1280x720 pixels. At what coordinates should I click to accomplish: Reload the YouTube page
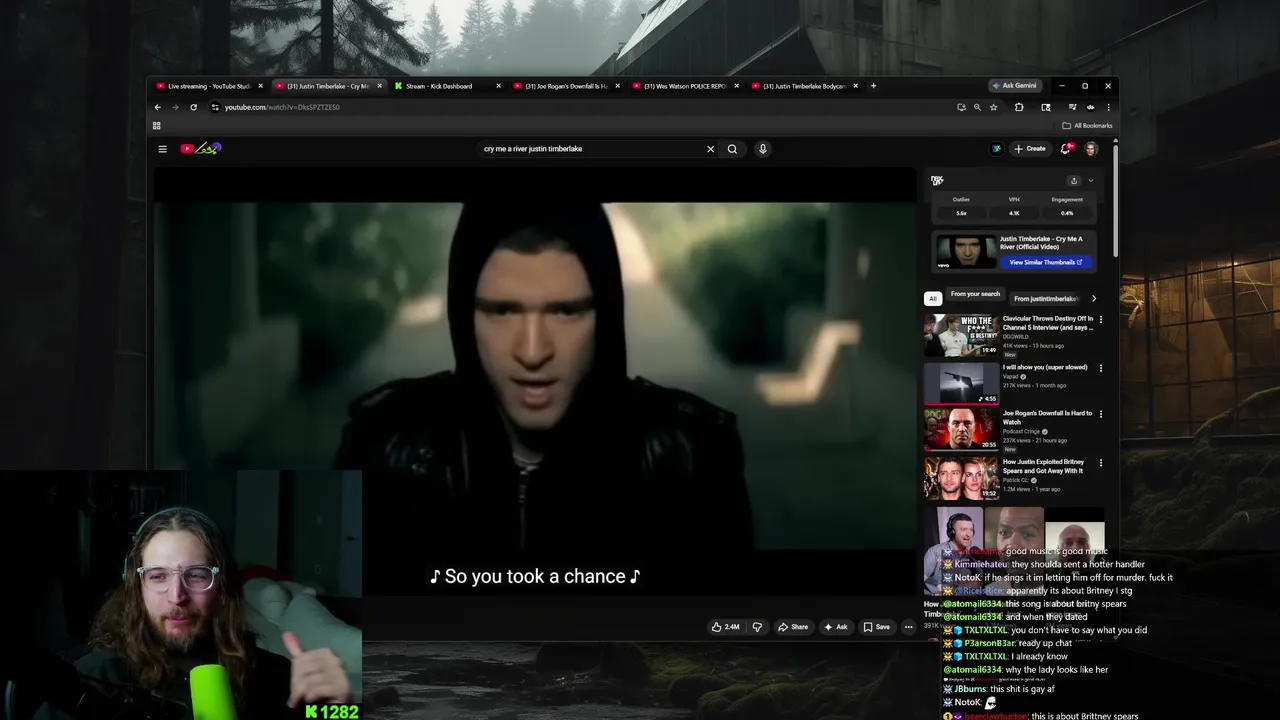click(193, 107)
